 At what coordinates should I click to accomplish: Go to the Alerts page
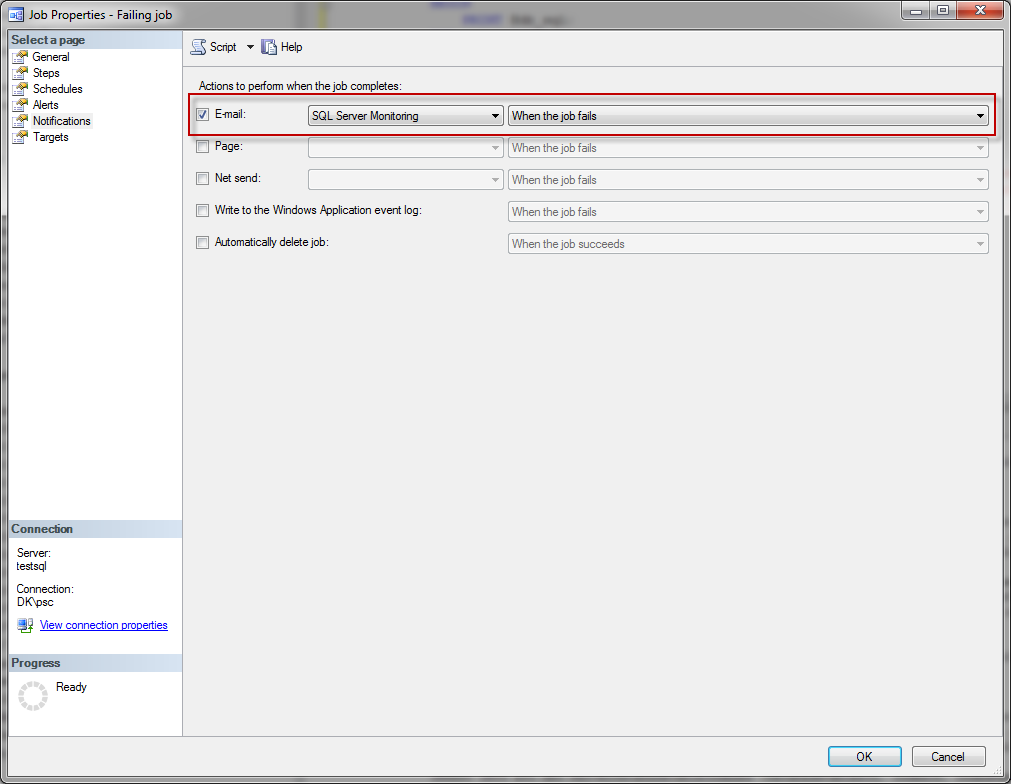[x=45, y=104]
